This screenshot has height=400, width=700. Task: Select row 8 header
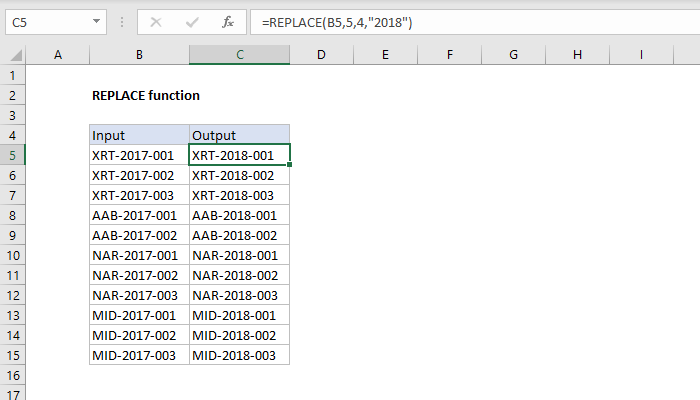pos(12,216)
